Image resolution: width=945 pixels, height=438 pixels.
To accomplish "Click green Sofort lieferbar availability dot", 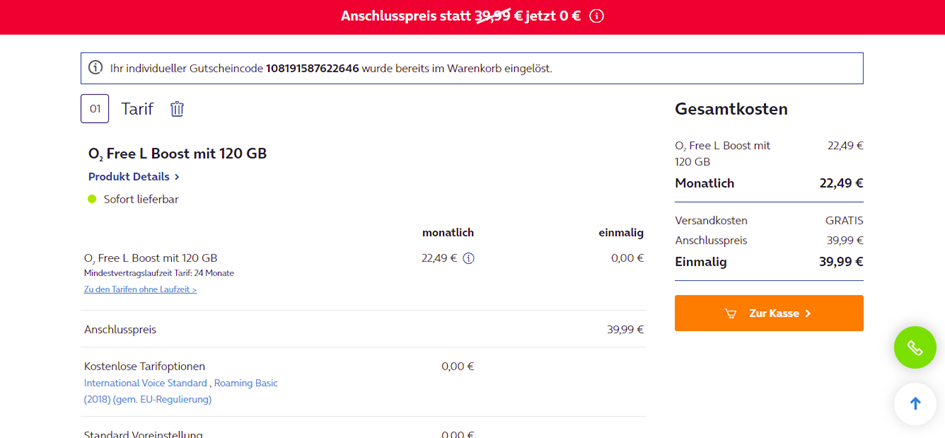I will tap(92, 199).
